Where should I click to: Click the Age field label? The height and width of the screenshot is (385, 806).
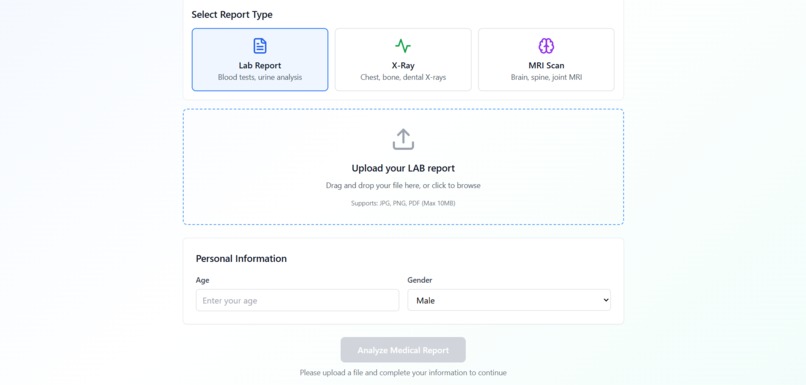[203, 280]
